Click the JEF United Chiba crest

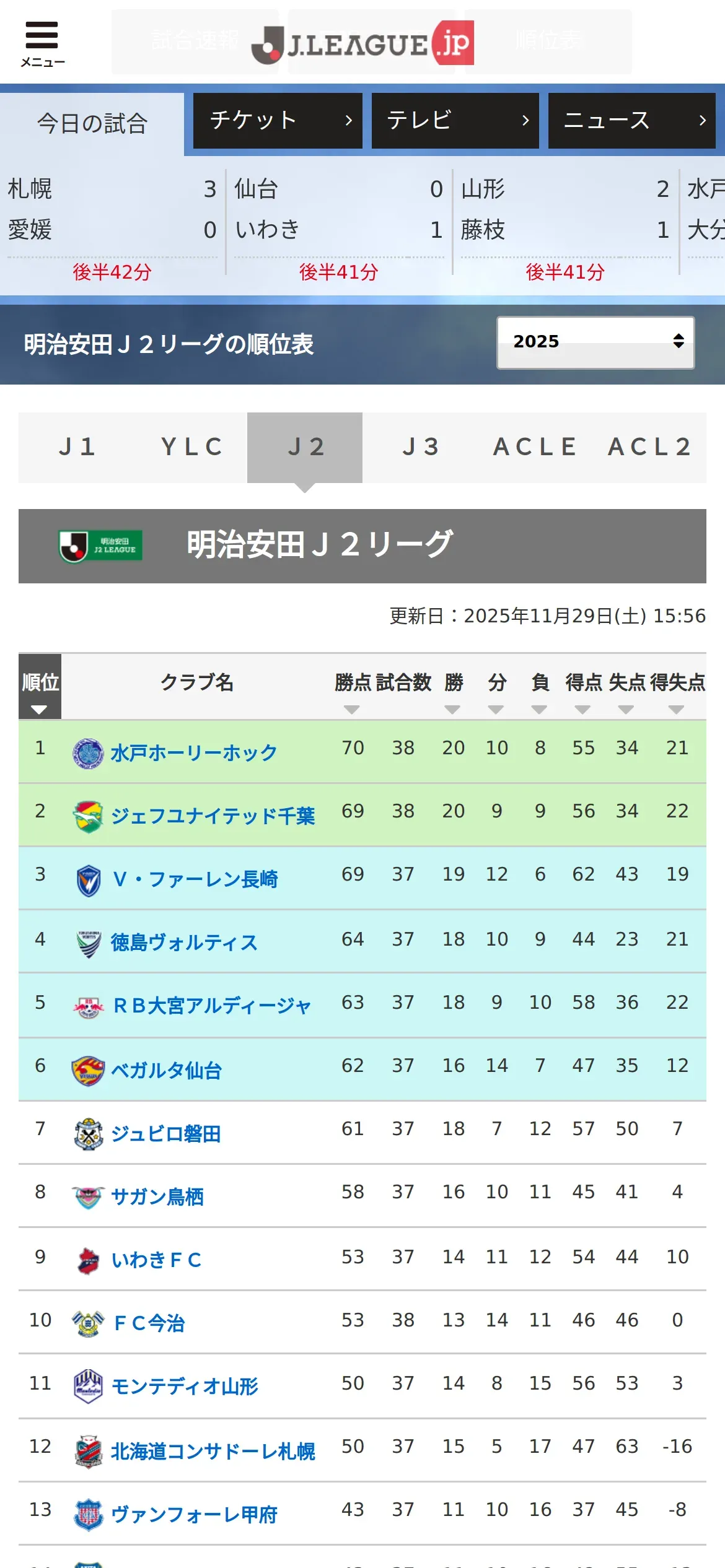tap(88, 816)
